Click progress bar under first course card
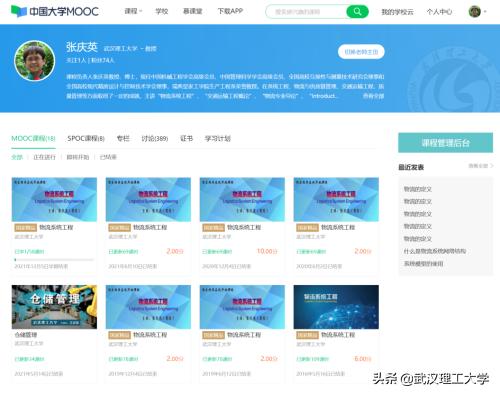Viewport: 500px width, 396px height. (54, 259)
